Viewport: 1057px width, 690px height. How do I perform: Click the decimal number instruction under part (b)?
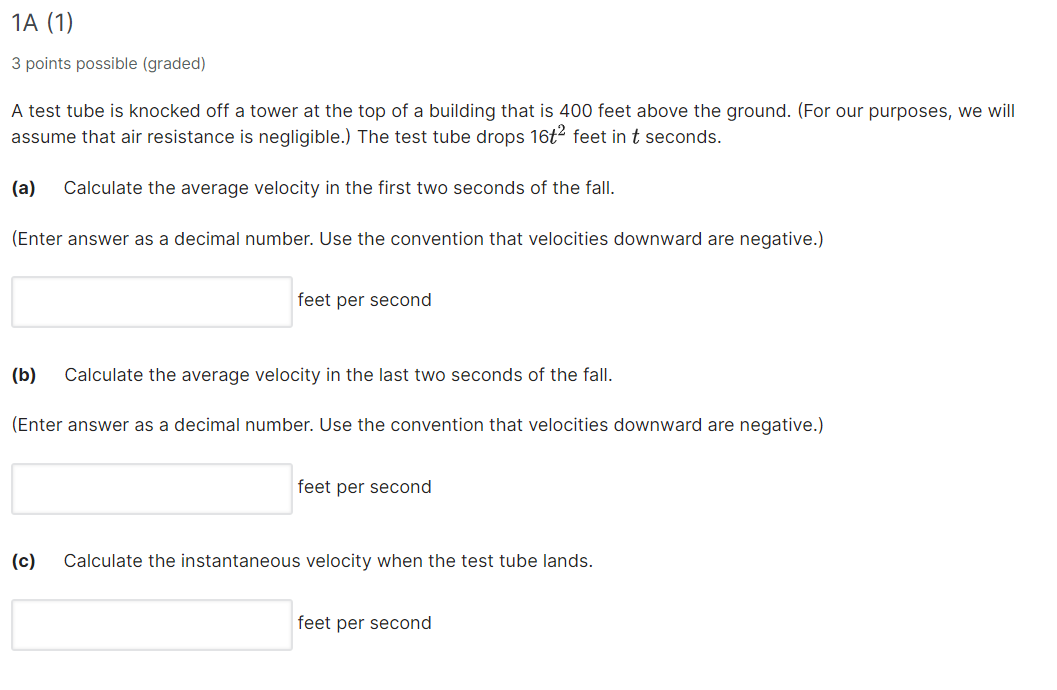coord(417,424)
